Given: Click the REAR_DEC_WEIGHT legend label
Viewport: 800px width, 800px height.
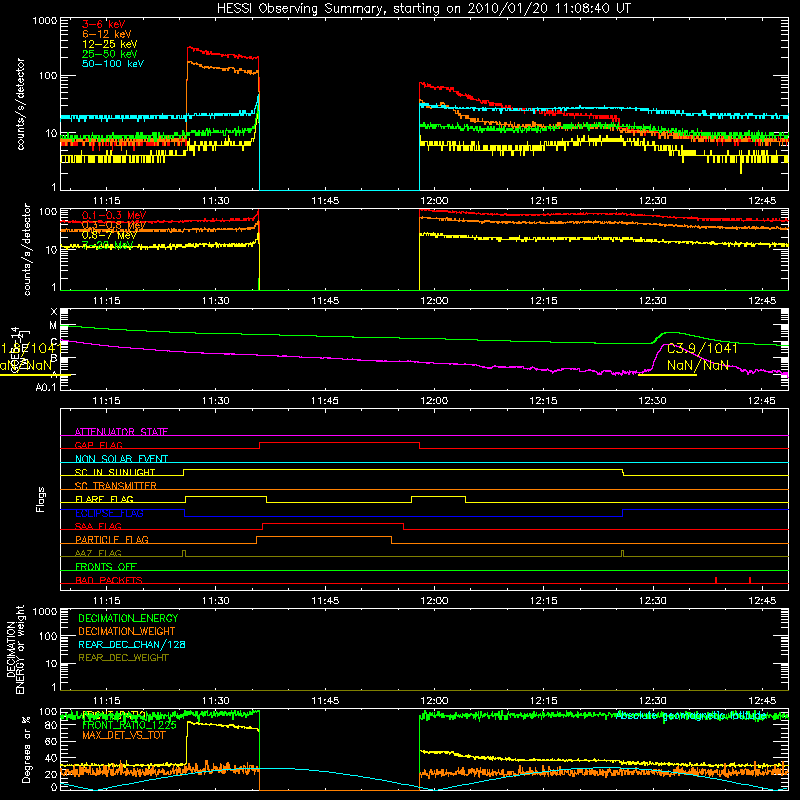Looking at the screenshot, I should [x=123, y=658].
